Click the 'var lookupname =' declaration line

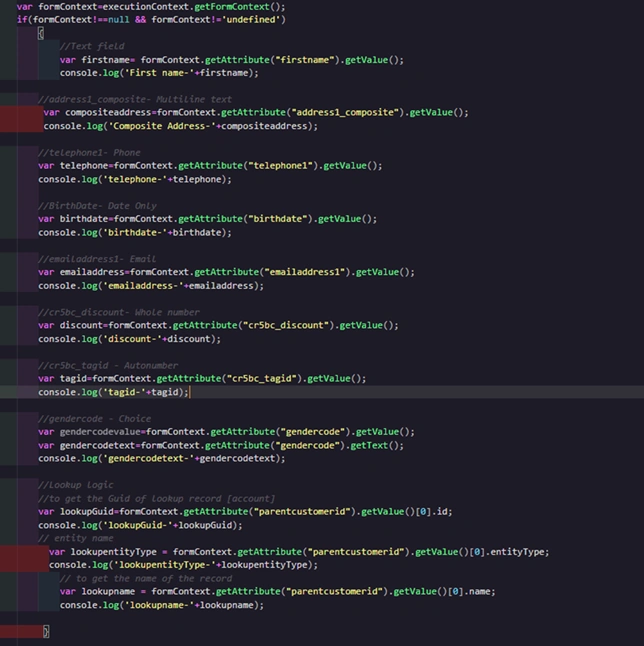tap(277, 592)
